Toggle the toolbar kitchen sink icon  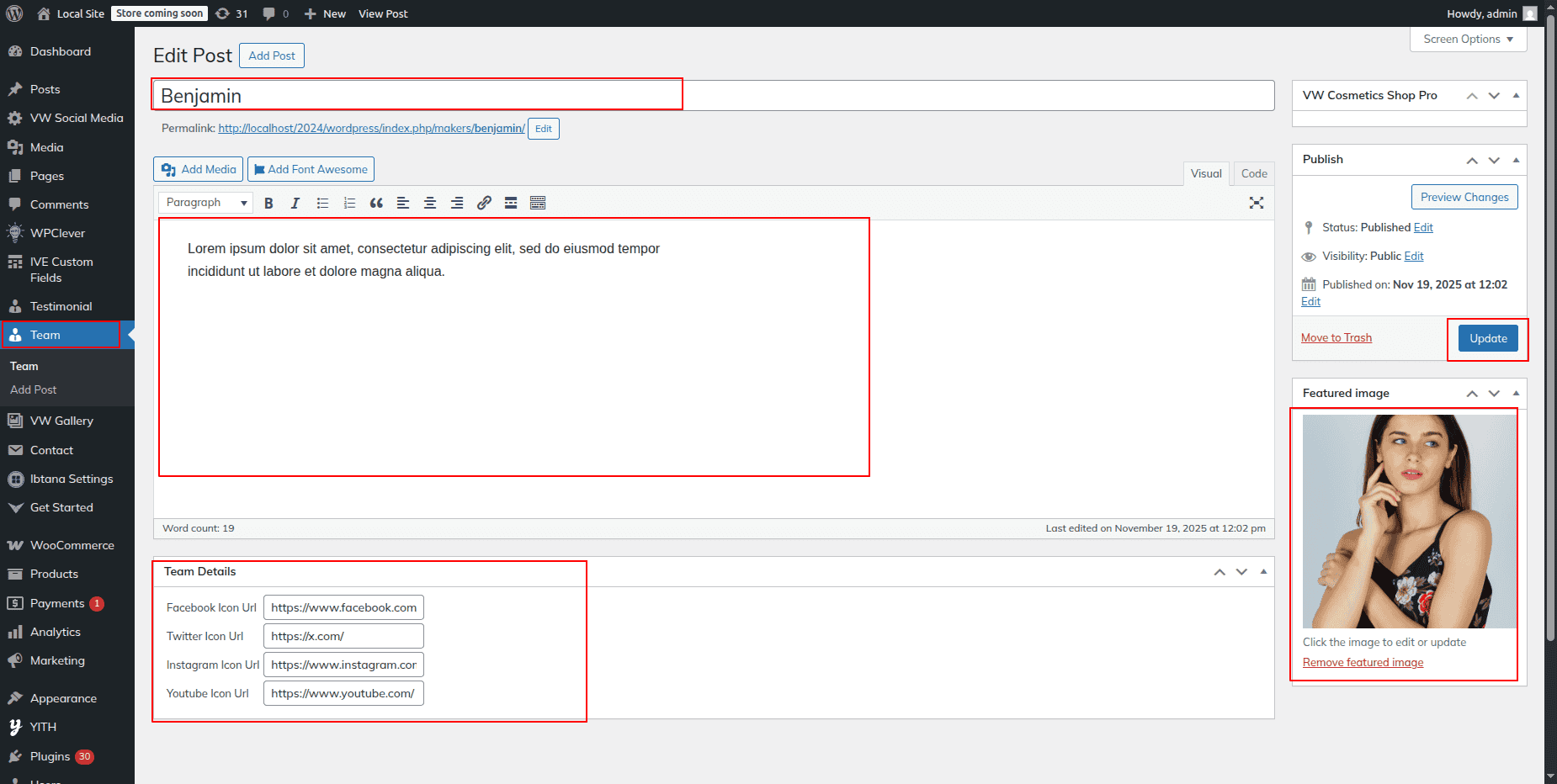[538, 203]
